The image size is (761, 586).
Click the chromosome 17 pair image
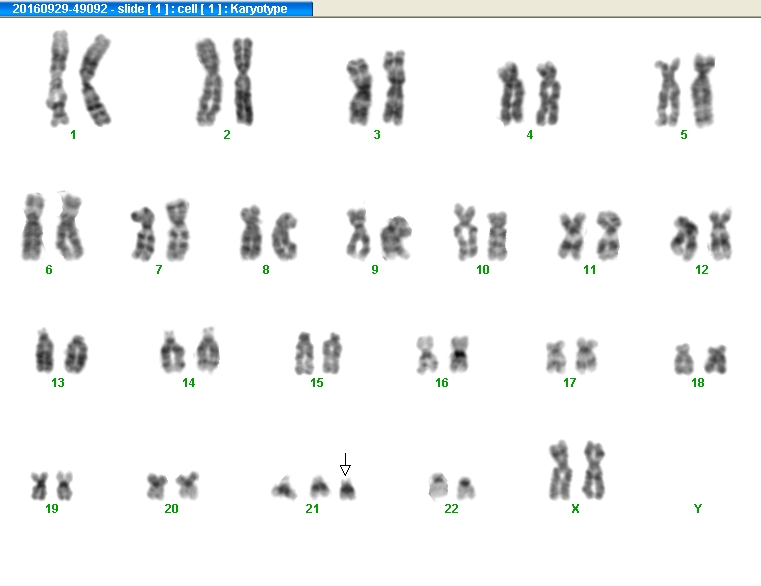pos(571,356)
